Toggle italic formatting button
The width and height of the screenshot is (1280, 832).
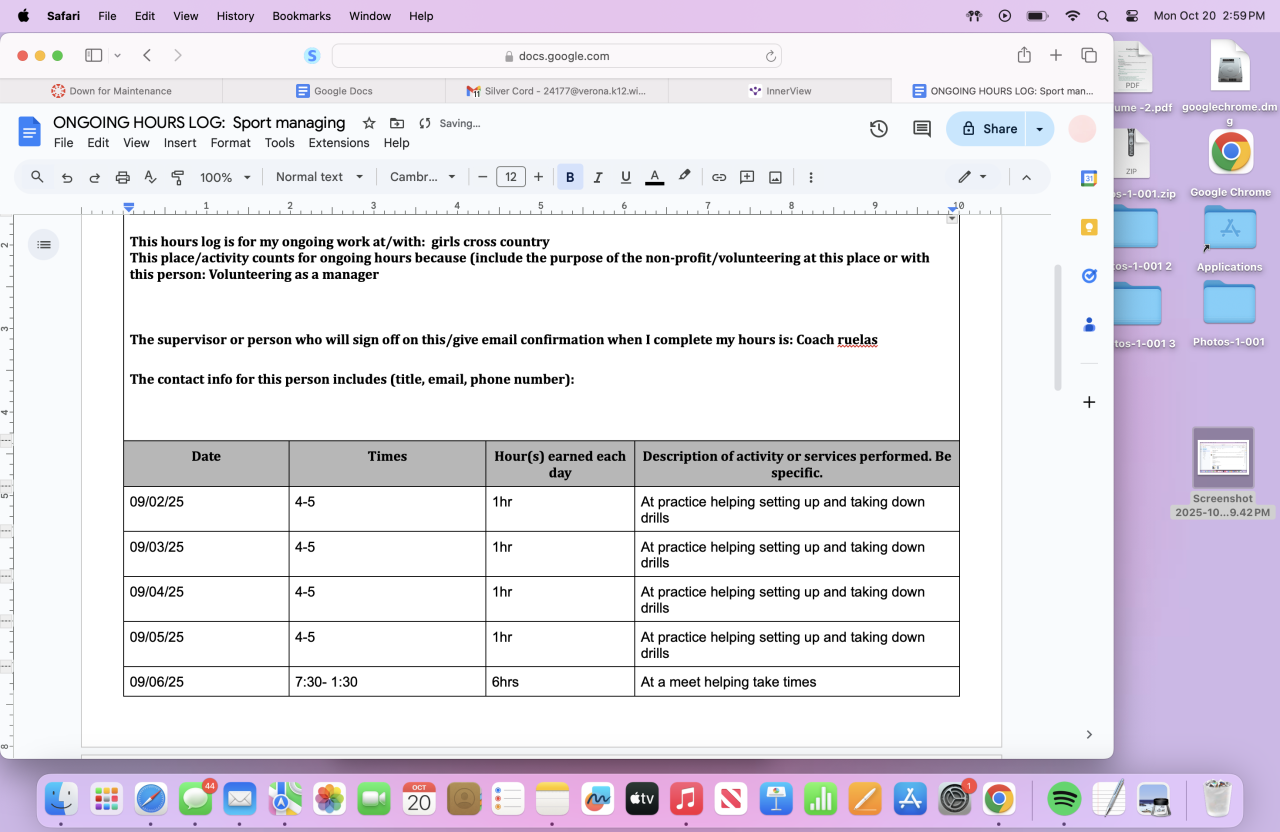tap(598, 177)
